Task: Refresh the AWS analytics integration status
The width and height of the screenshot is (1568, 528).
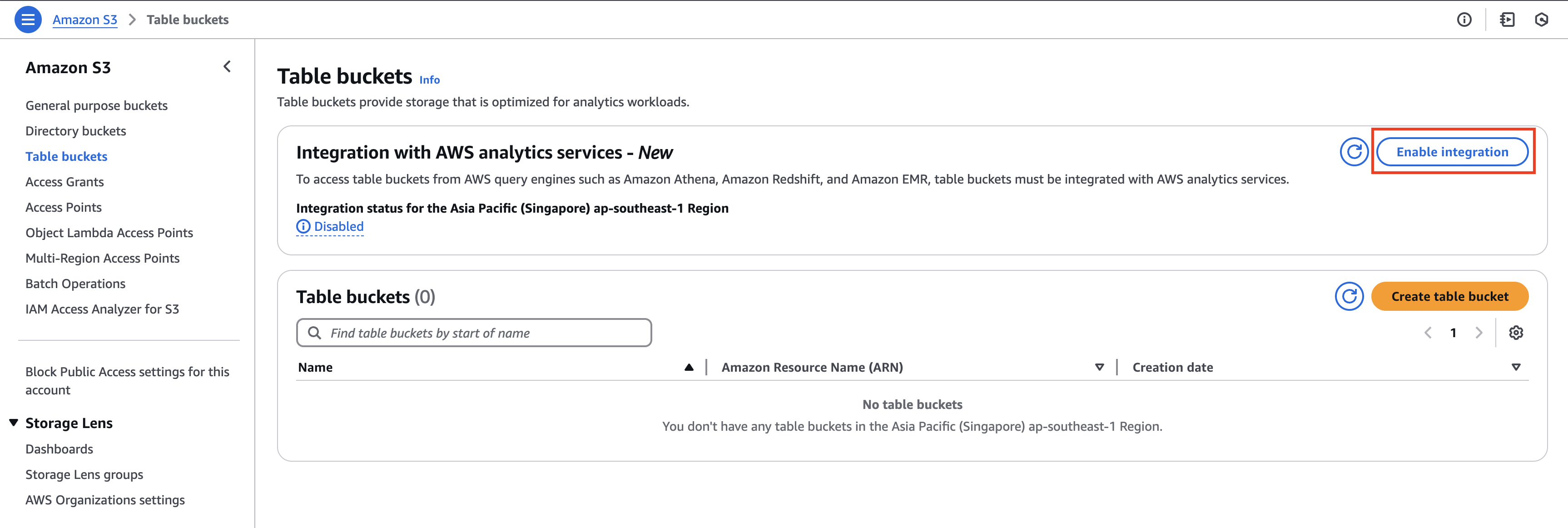Action: point(1354,152)
